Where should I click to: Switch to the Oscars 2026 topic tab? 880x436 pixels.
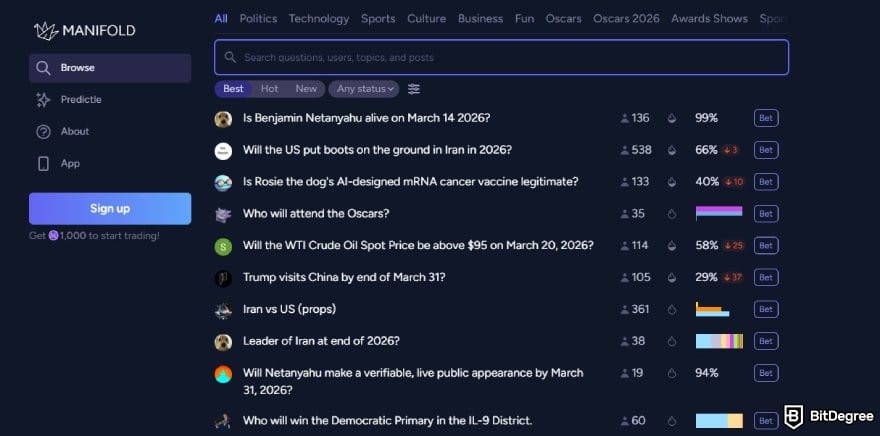626,19
